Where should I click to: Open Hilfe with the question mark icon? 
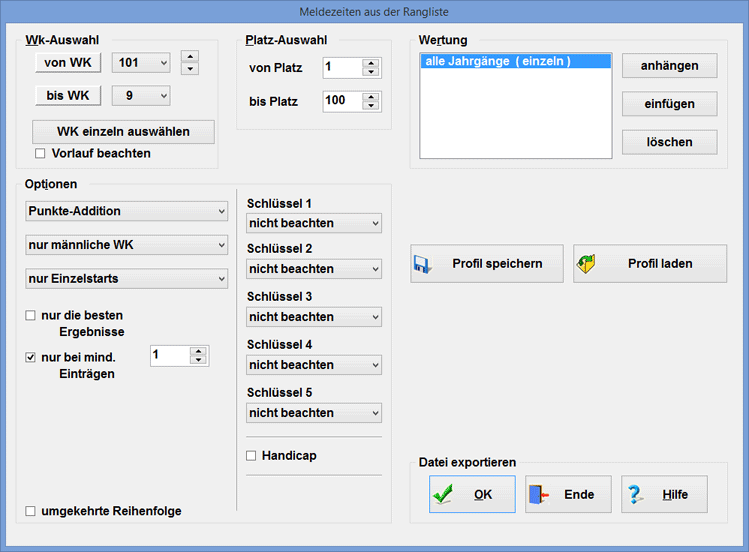[x=663, y=494]
